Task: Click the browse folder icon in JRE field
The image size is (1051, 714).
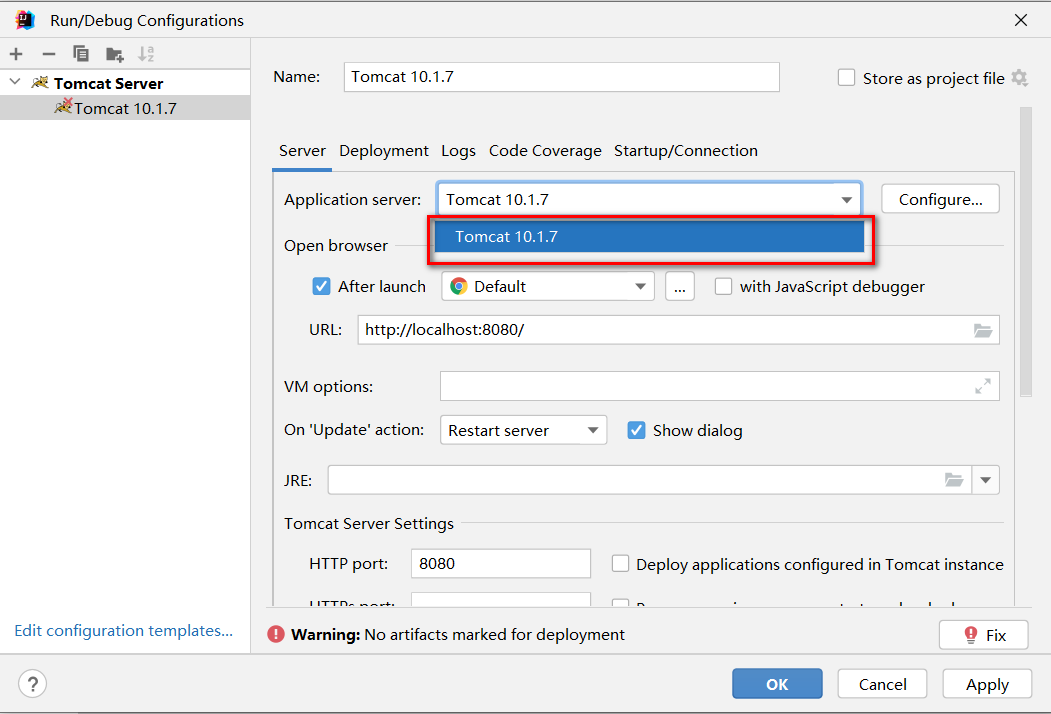Action: click(954, 480)
